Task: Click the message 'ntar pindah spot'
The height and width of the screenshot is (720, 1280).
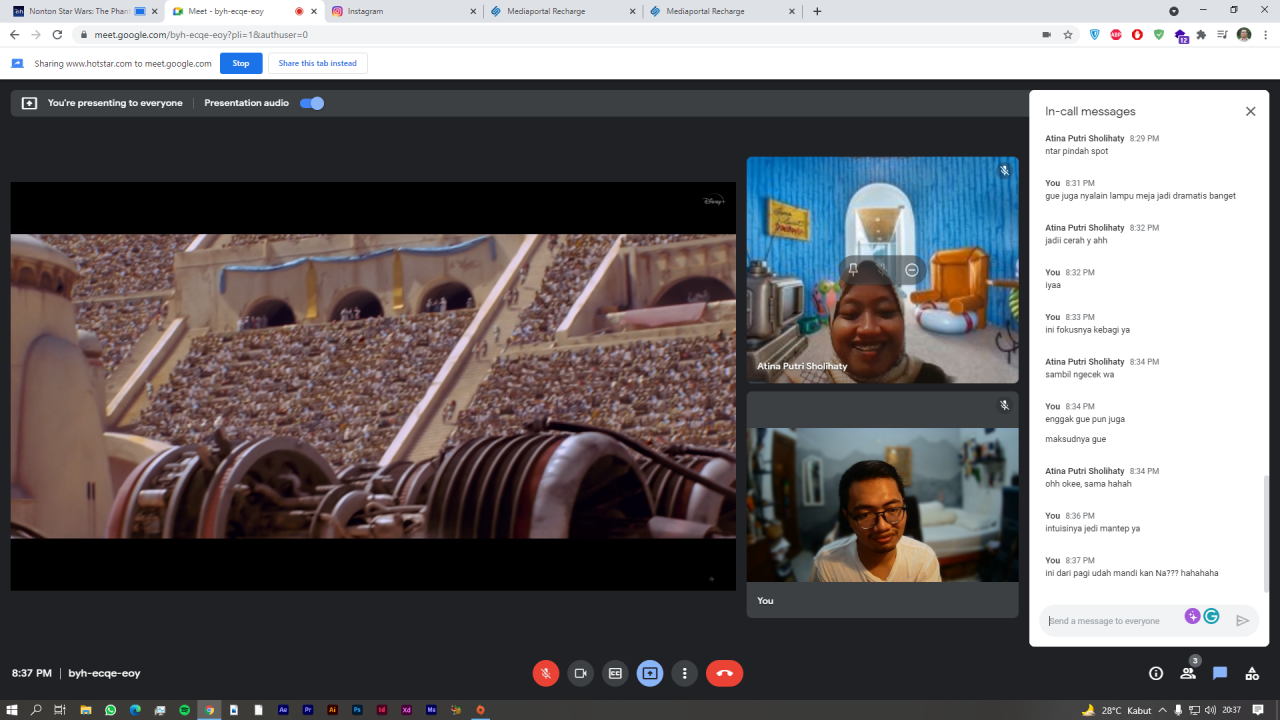Action: [x=1076, y=151]
